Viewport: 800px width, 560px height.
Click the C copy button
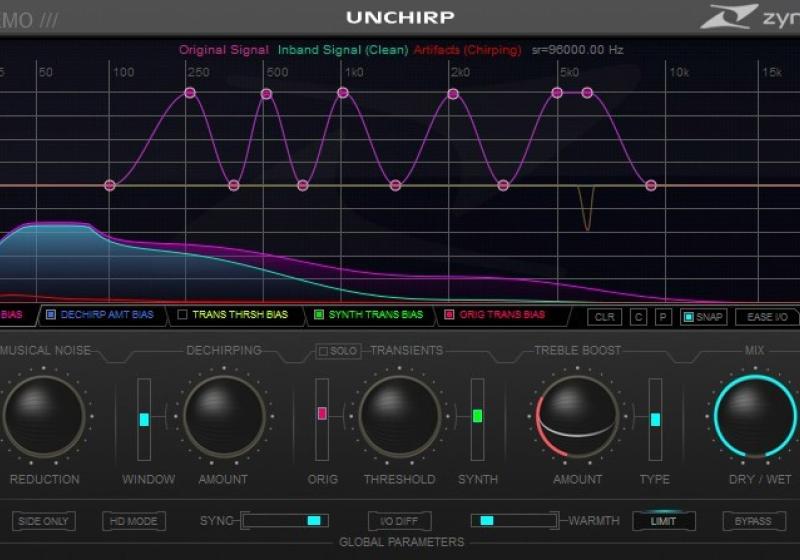pos(639,316)
